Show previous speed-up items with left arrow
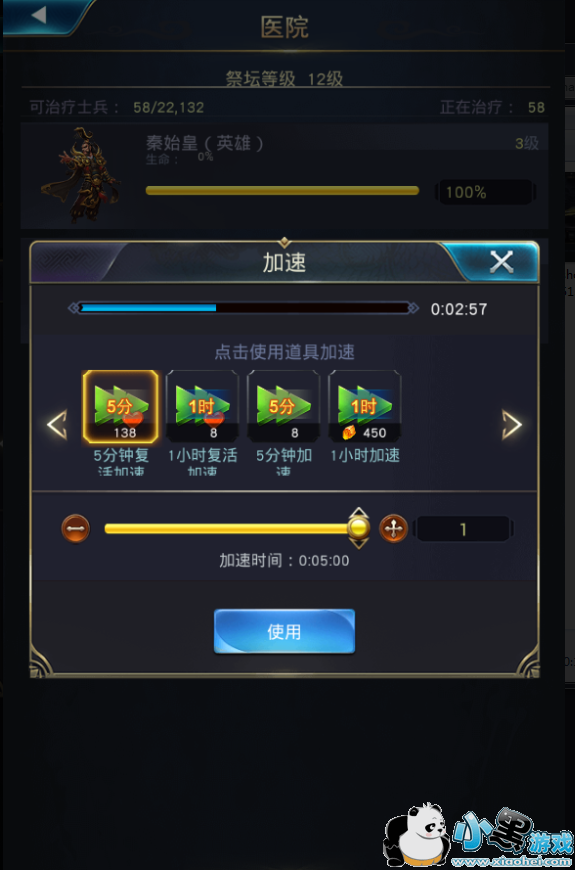This screenshot has height=870, width=575. [57, 425]
